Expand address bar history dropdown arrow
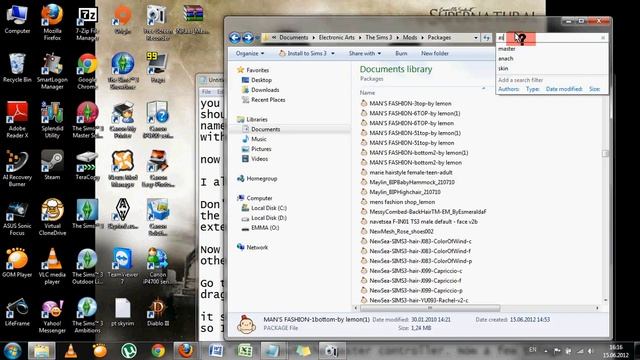Viewport: 640px width, 360px height. click(x=476, y=38)
